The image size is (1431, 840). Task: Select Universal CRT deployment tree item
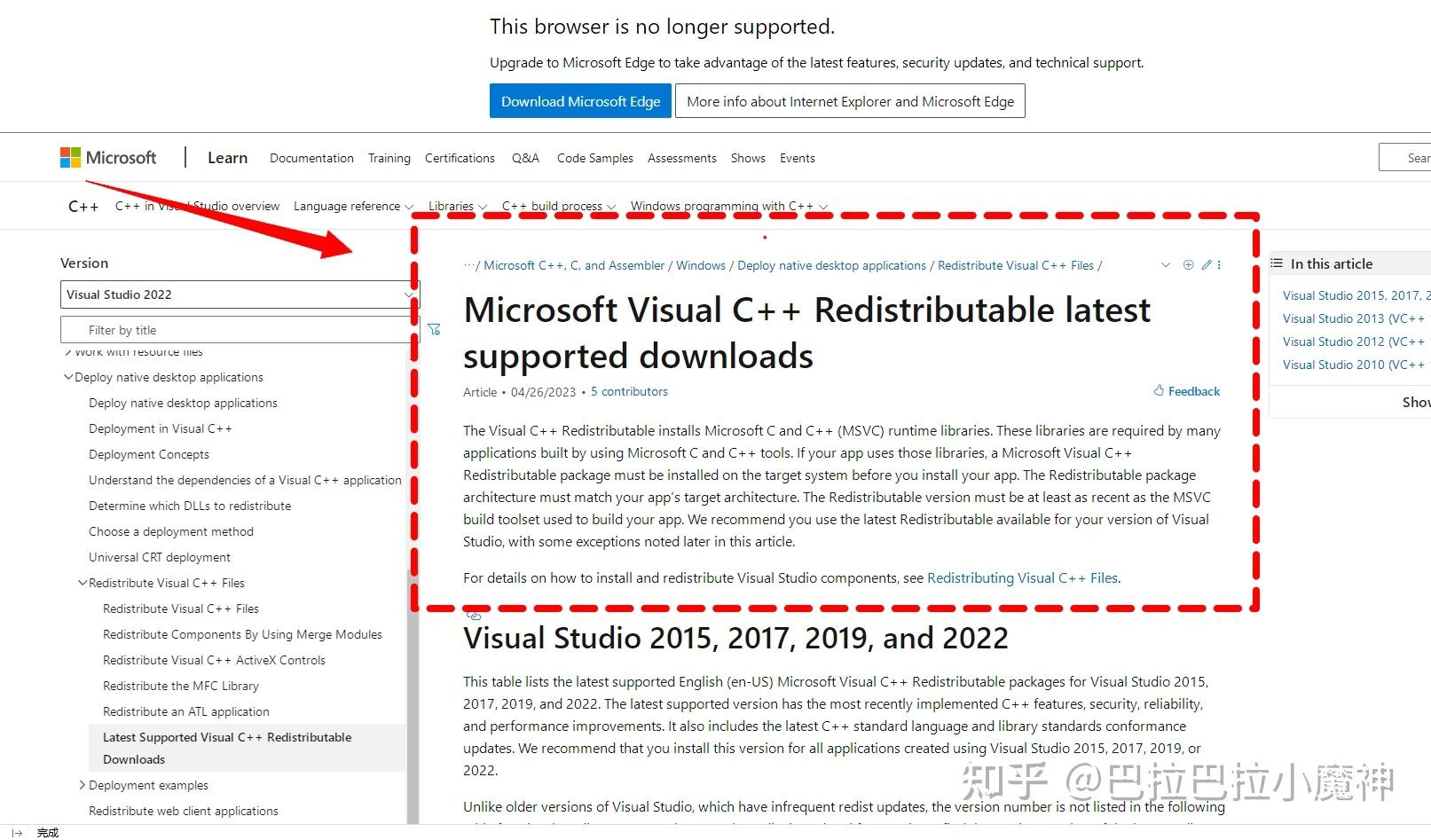[160, 557]
